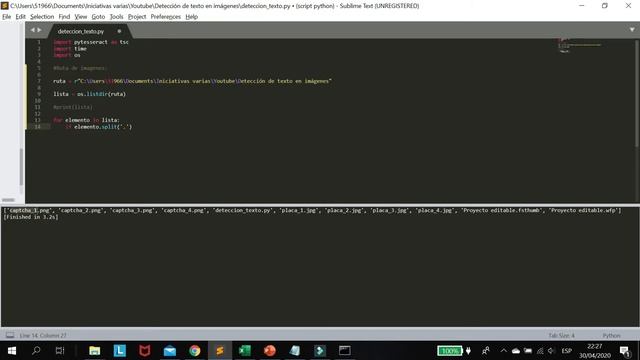Open Google Chrome from taskbar
640x360 pixels.
pyautogui.click(x=195, y=351)
